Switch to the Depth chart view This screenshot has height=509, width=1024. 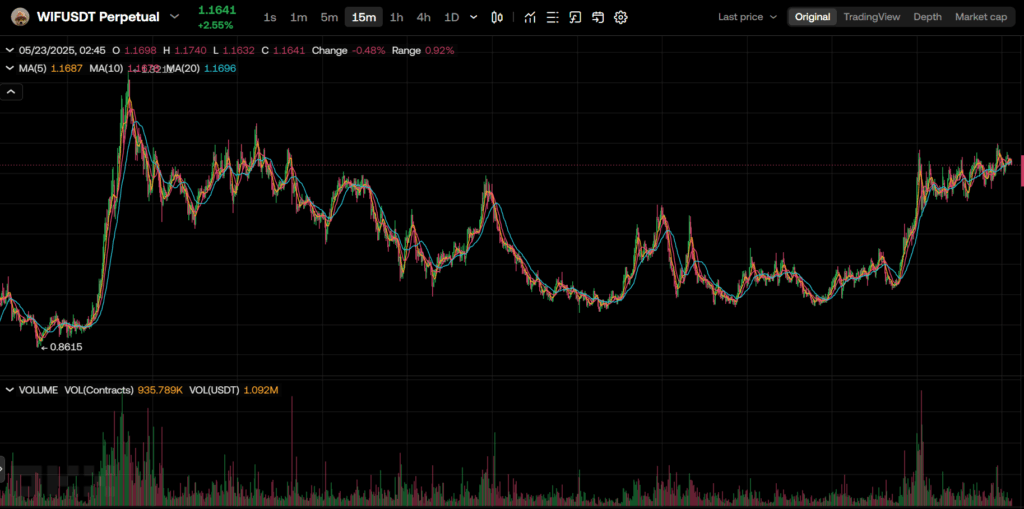[927, 17]
